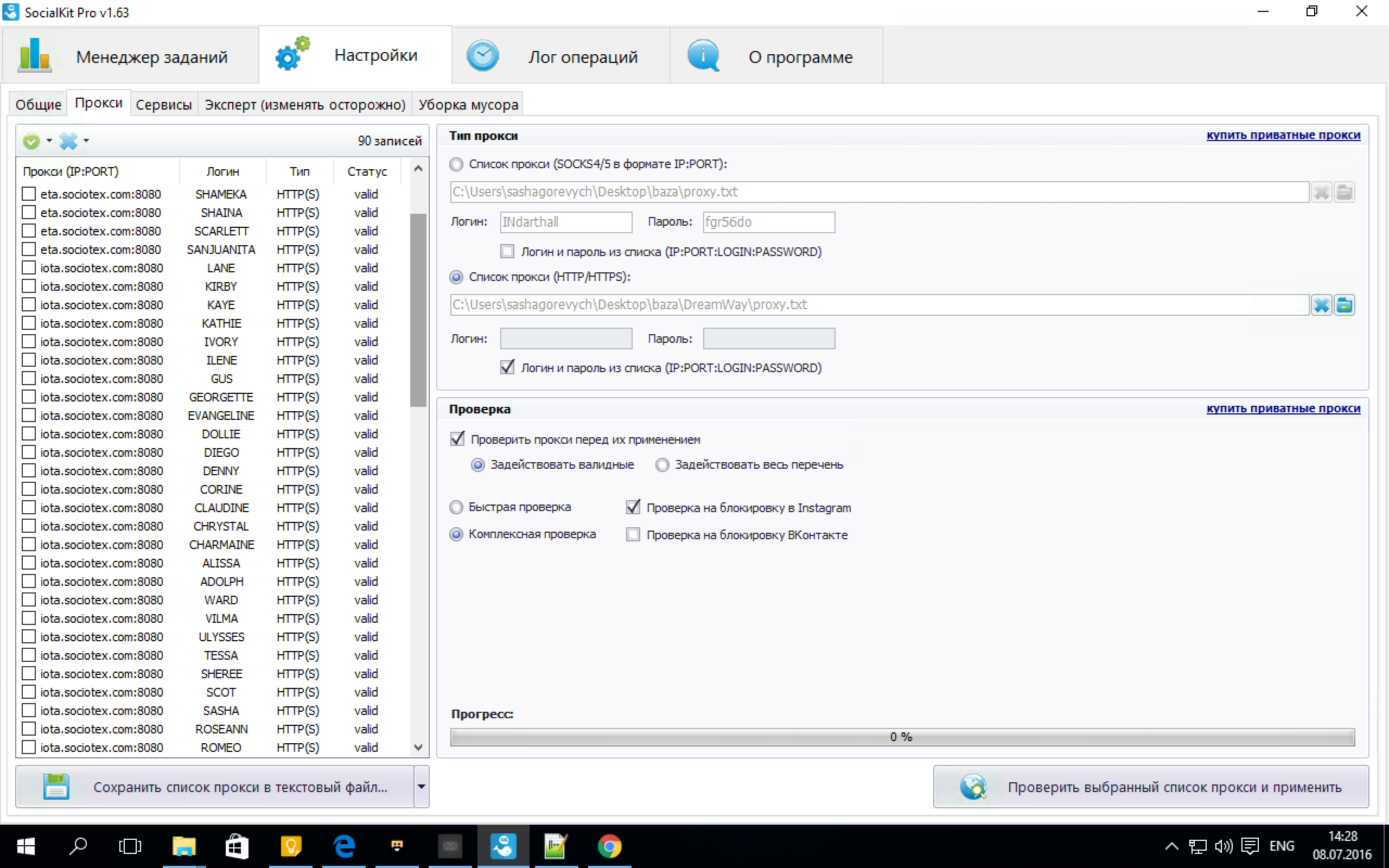Viewport: 1389px width, 868px height.
Task: Check the box for login SHAMEKA proxy row
Action: pos(29,194)
